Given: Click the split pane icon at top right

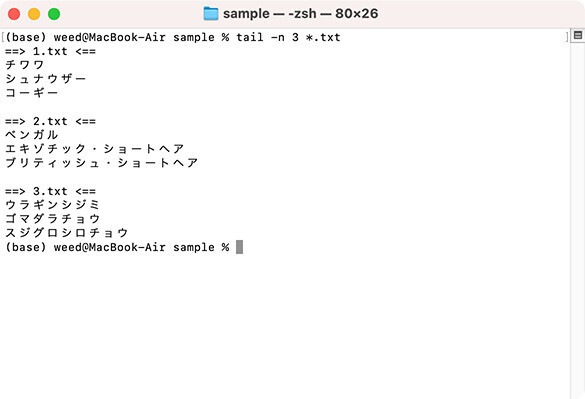Looking at the screenshot, I should click(578, 35).
